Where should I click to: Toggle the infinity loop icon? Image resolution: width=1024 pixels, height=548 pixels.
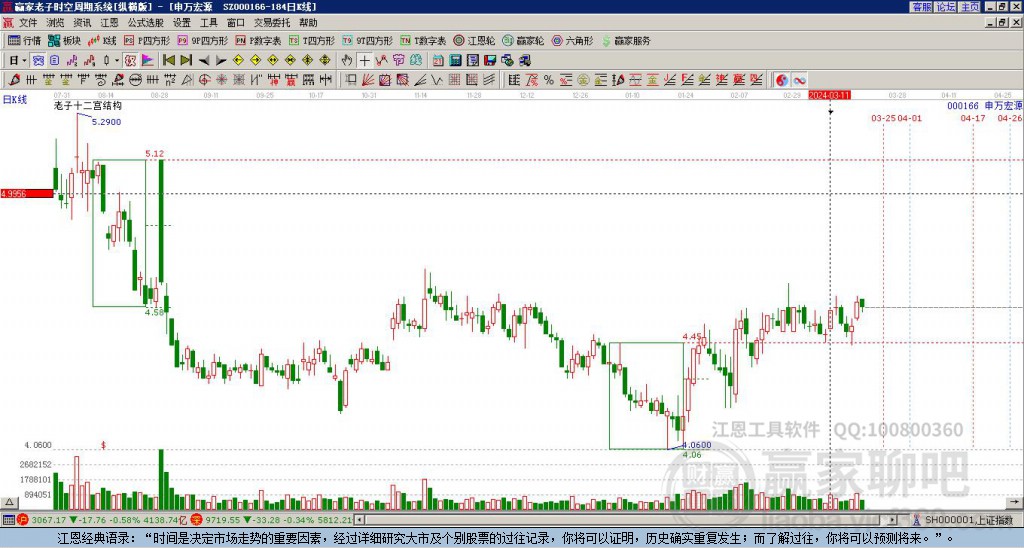pyautogui.click(x=799, y=80)
